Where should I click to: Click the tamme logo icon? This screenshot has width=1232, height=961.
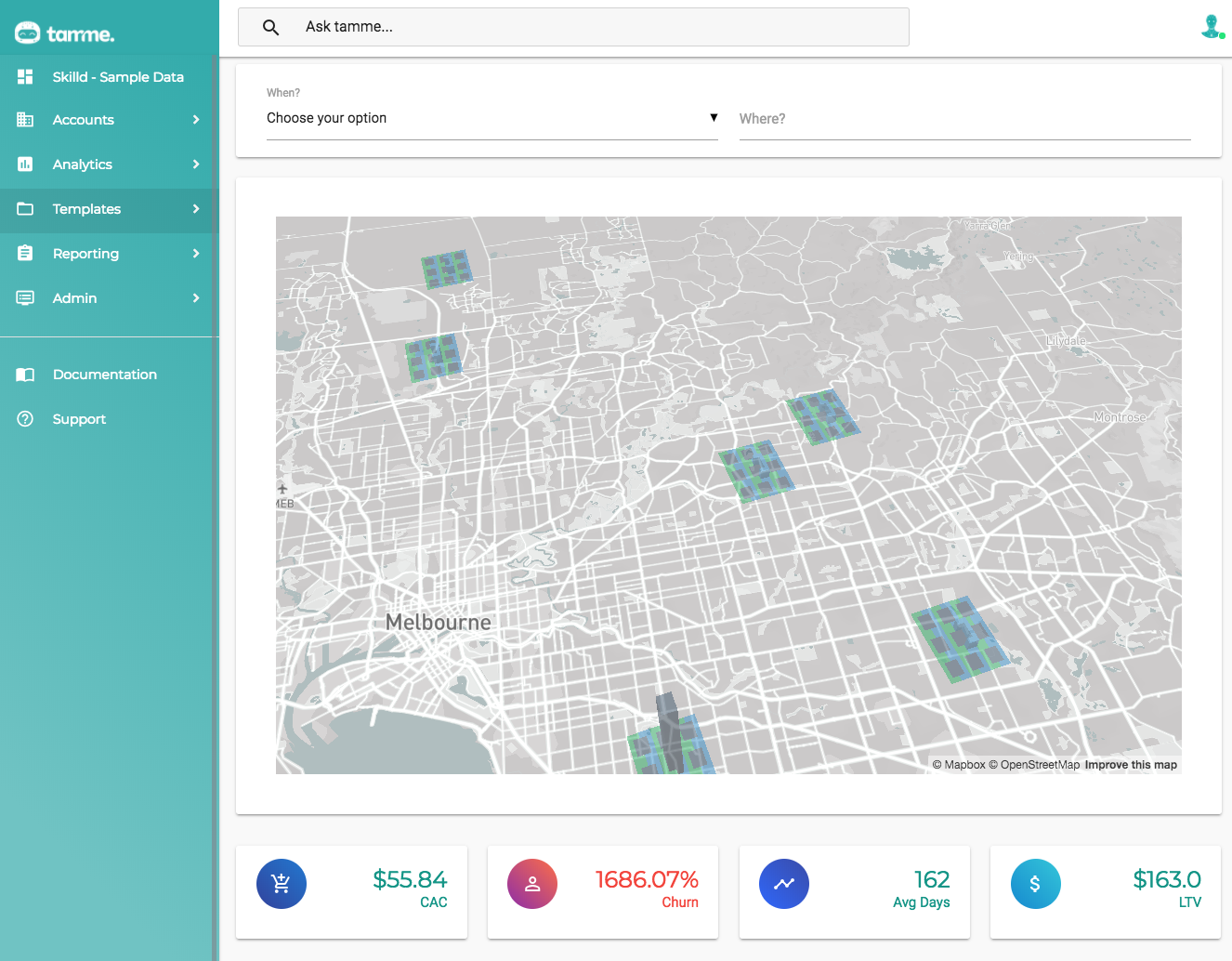(x=27, y=33)
